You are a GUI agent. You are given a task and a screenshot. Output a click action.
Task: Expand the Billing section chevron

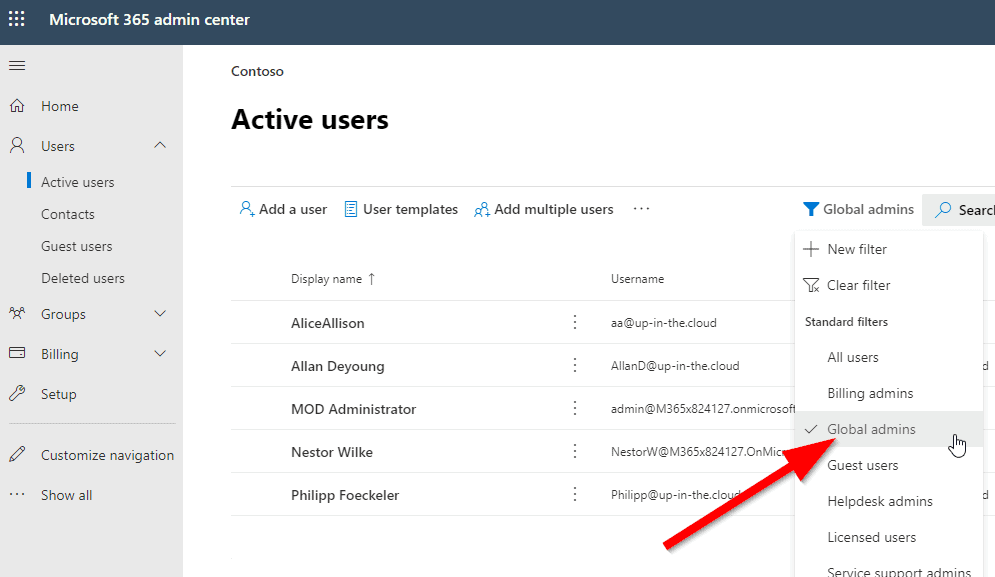pyautogui.click(x=161, y=354)
